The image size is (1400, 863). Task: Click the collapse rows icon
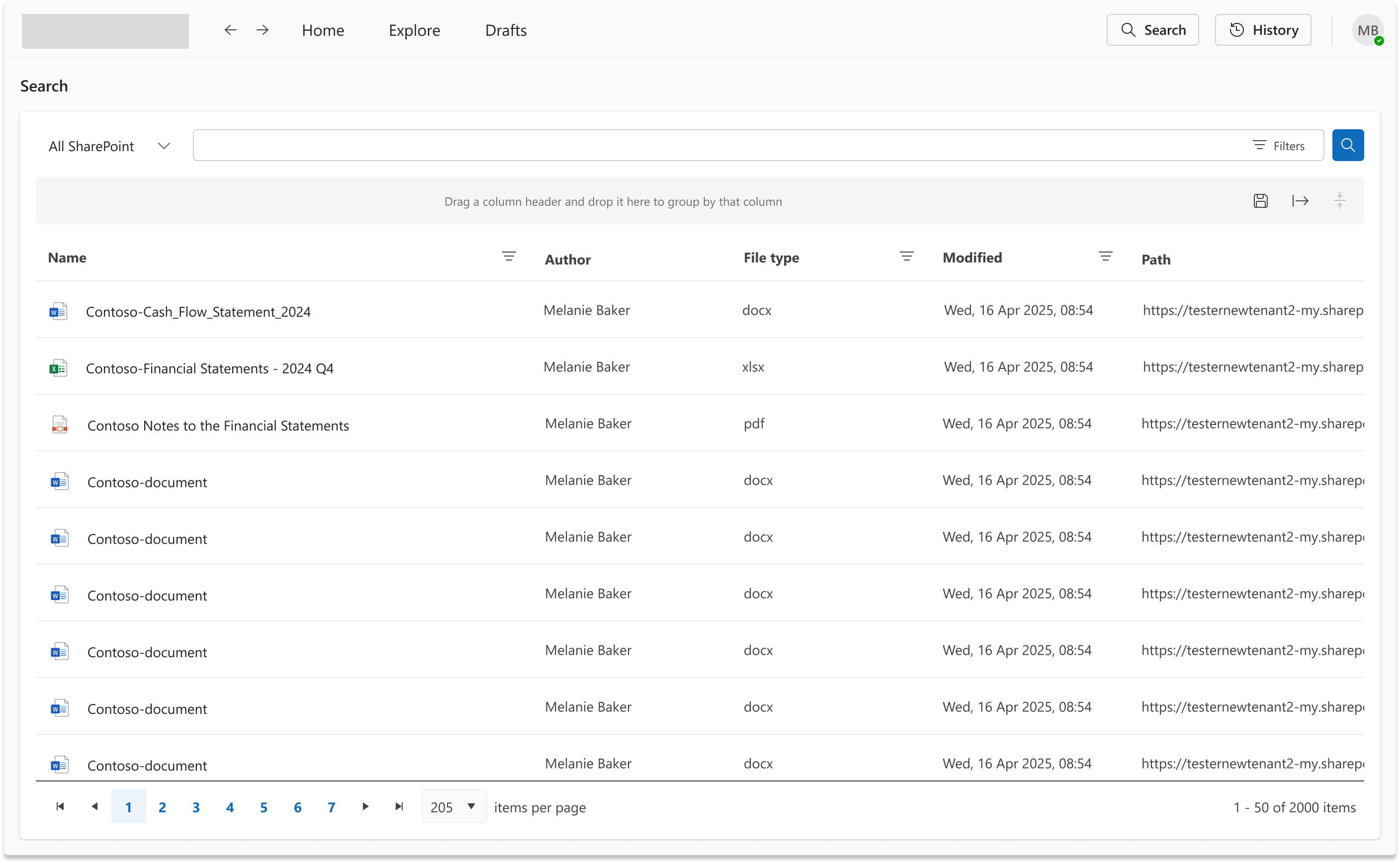[x=1339, y=201]
